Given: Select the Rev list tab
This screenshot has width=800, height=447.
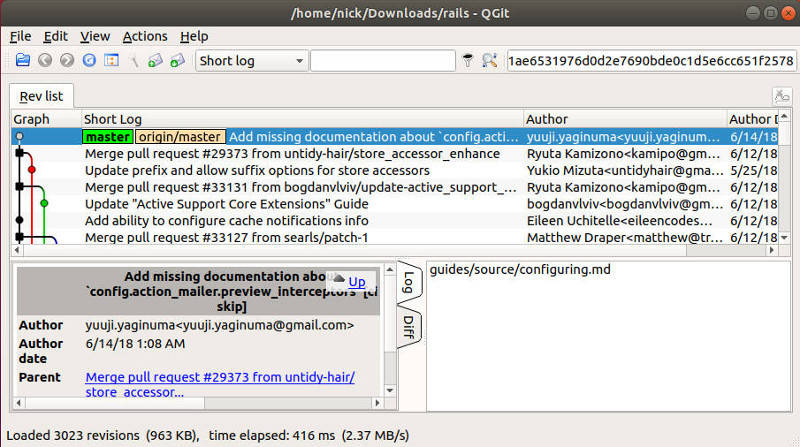Looking at the screenshot, I should (41, 96).
